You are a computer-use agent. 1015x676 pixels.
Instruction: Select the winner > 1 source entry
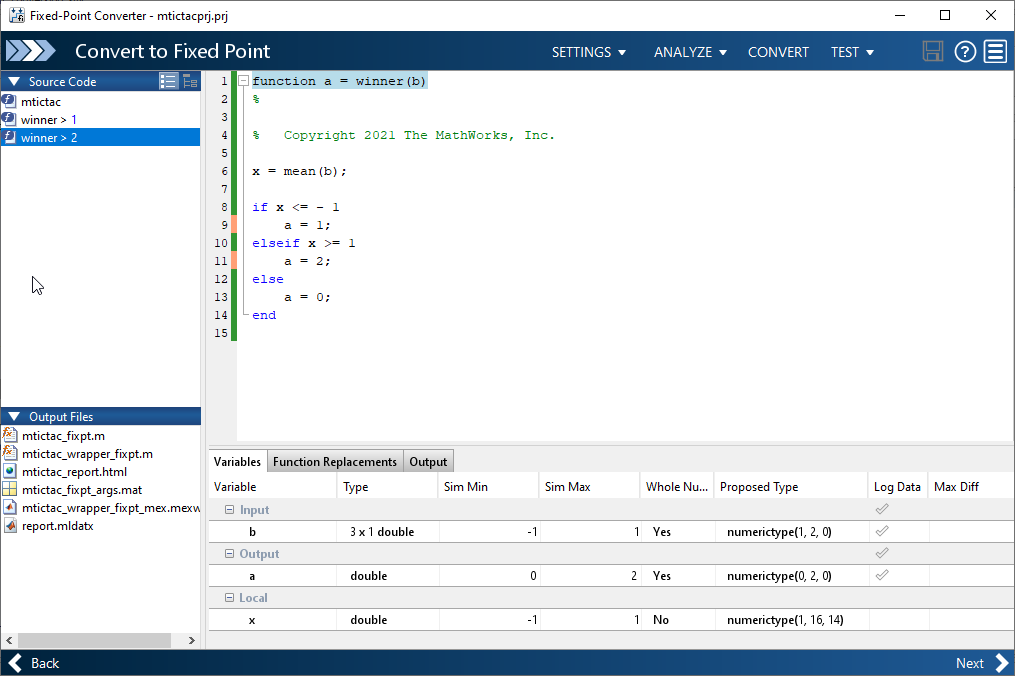(47, 118)
